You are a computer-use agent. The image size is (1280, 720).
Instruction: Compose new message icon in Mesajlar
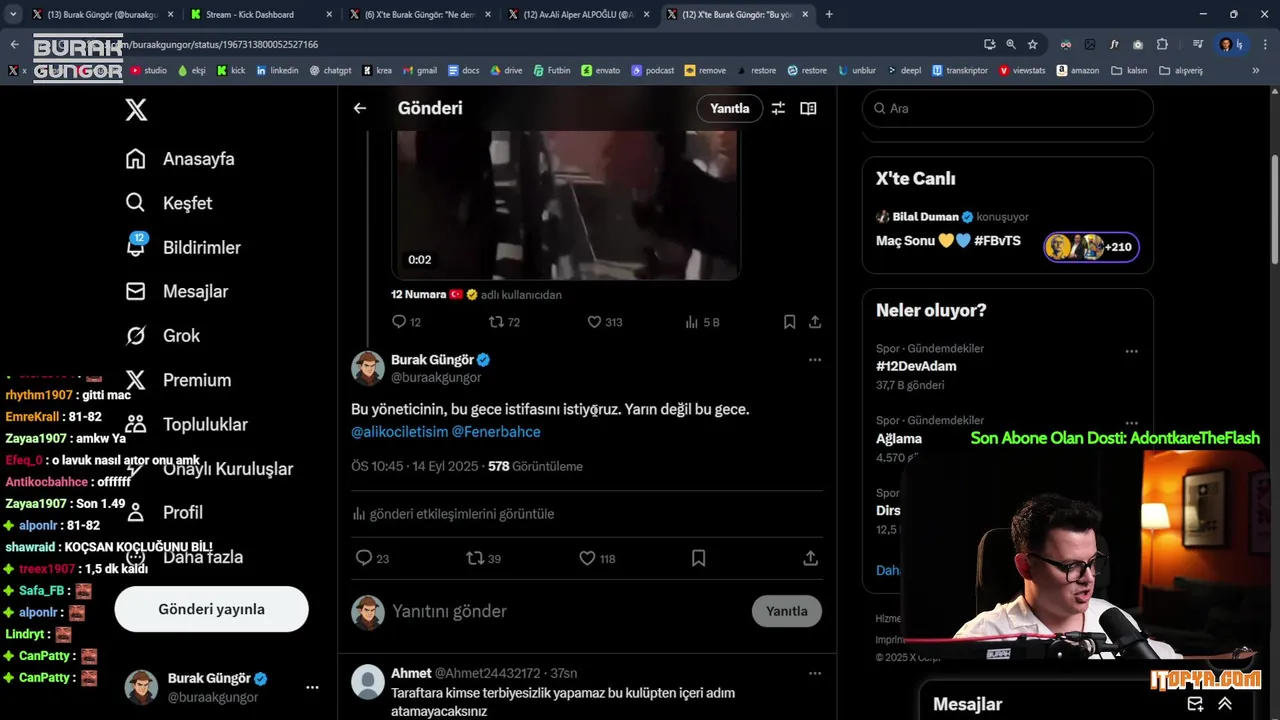(x=1195, y=704)
